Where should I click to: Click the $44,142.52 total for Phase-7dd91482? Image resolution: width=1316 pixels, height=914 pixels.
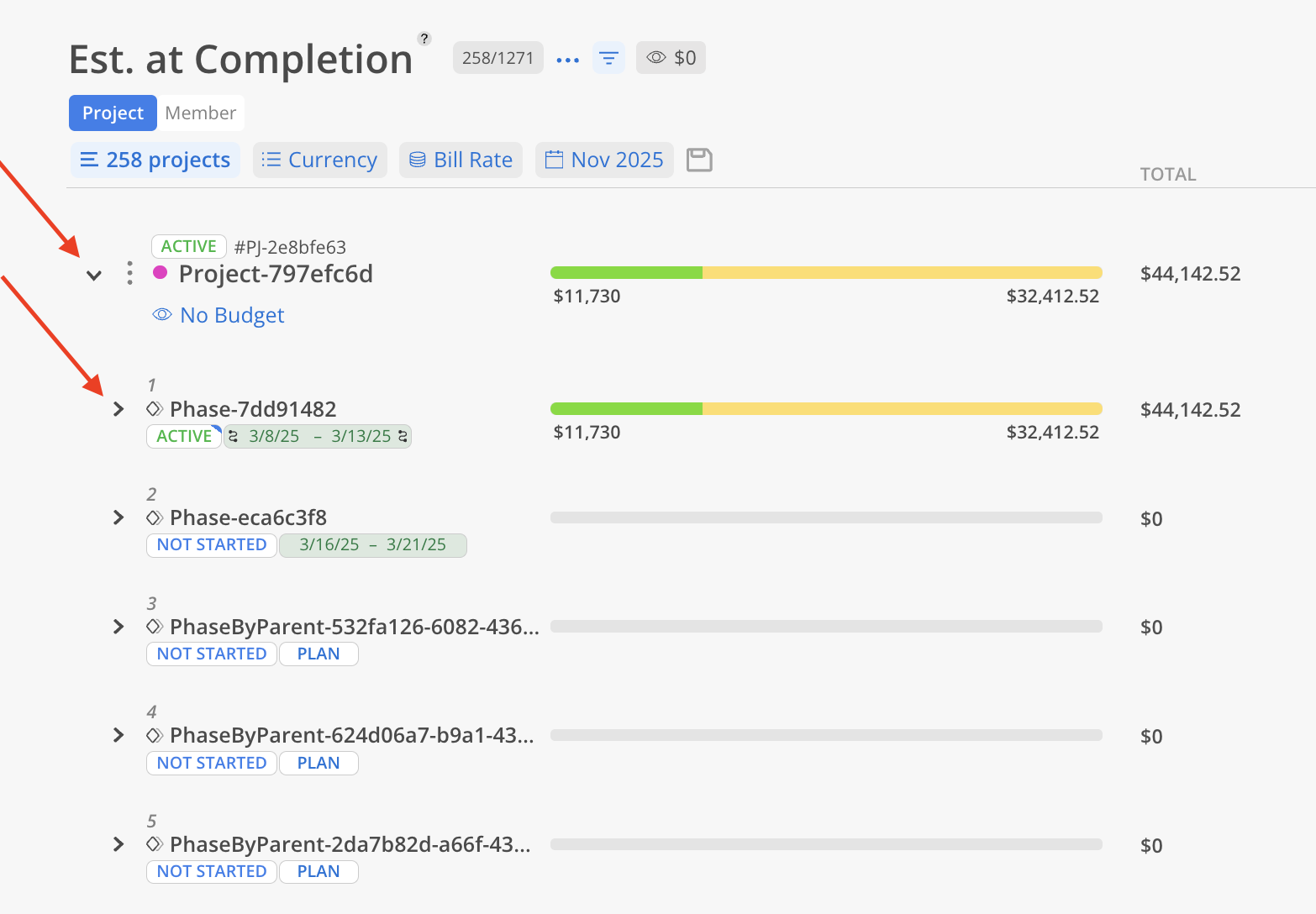pyautogui.click(x=1190, y=410)
